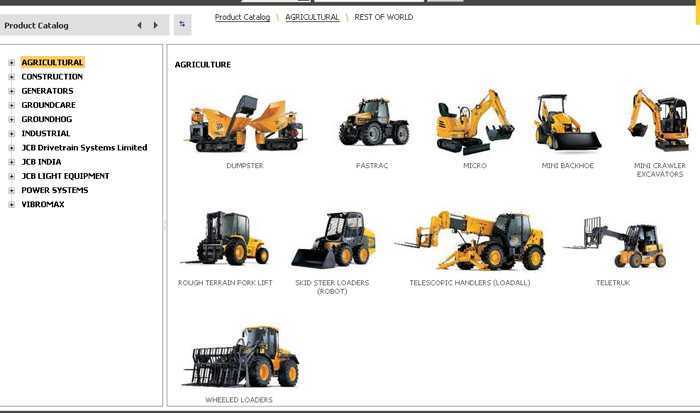Click the AGRICULTURE section heading

[203, 65]
